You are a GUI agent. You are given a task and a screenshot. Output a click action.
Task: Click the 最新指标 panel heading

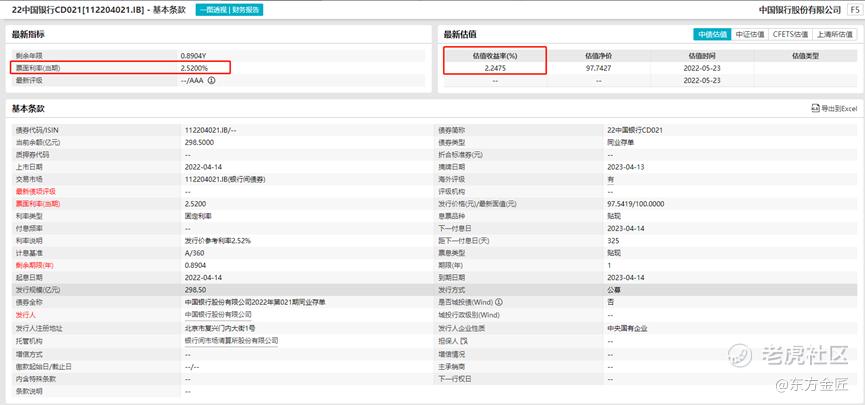point(28,34)
